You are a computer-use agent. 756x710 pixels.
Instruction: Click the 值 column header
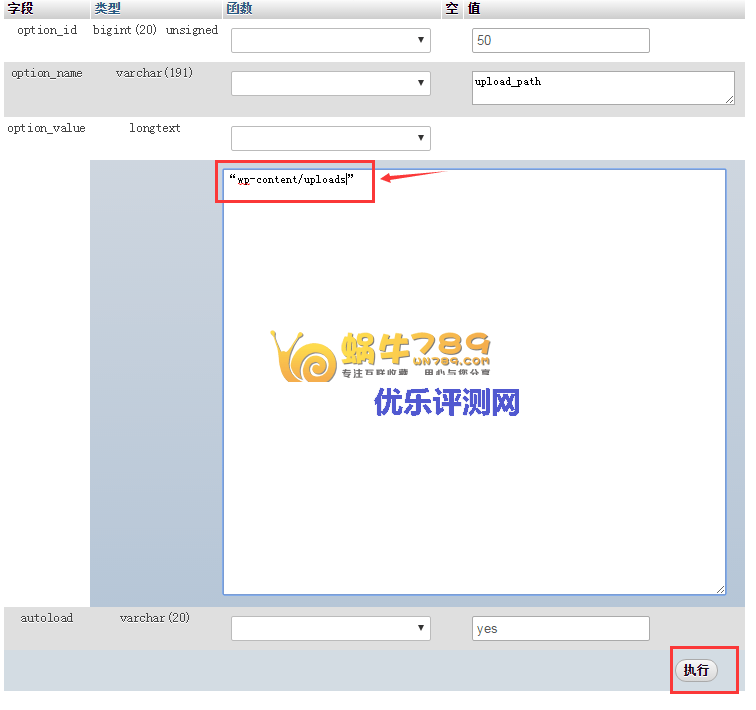pos(474,8)
